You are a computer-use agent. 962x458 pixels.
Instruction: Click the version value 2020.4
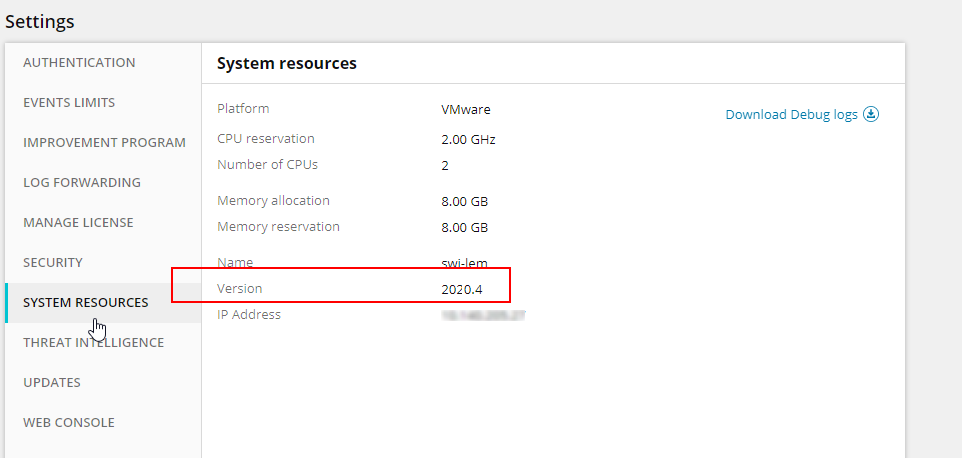click(x=462, y=289)
